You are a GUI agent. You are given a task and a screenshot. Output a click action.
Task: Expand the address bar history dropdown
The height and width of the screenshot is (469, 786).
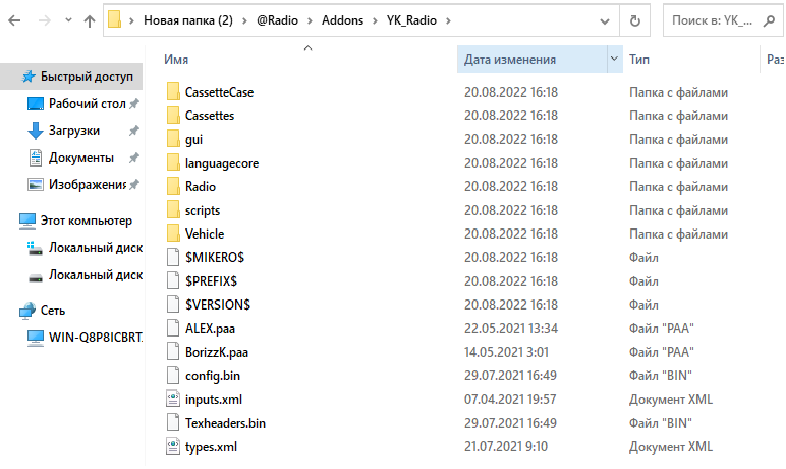pos(605,21)
